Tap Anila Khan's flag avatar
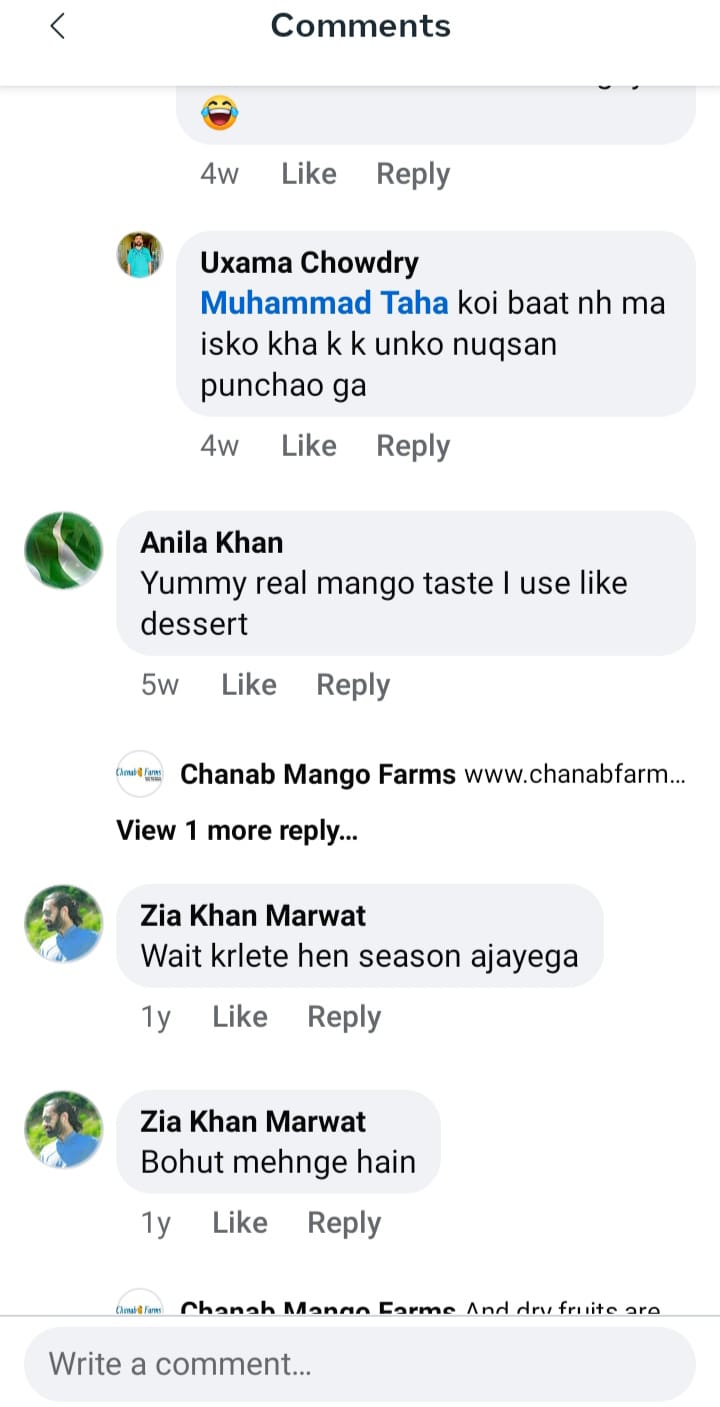This screenshot has height=1407, width=720. click(64, 550)
